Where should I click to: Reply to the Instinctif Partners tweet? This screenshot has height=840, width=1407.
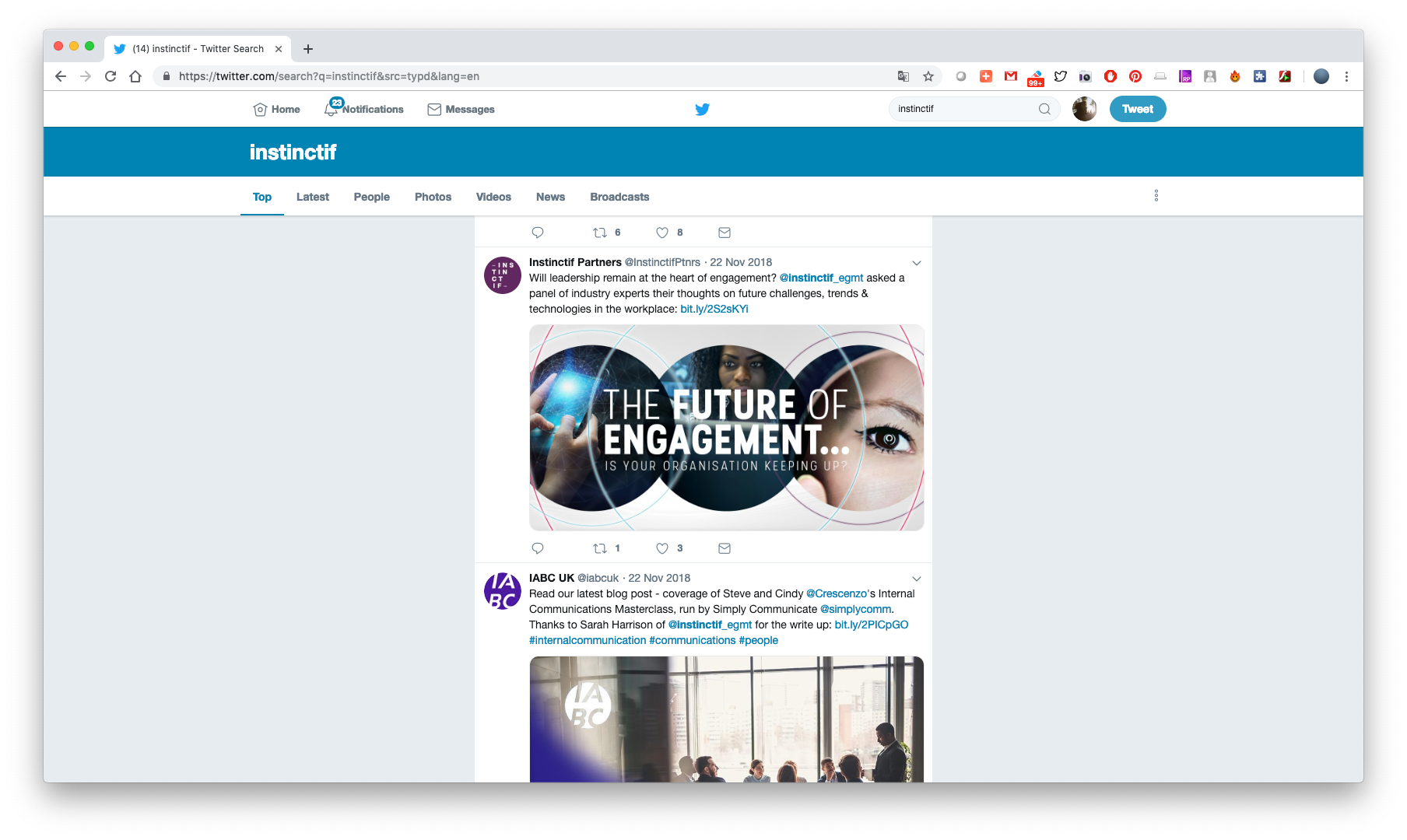pos(538,548)
